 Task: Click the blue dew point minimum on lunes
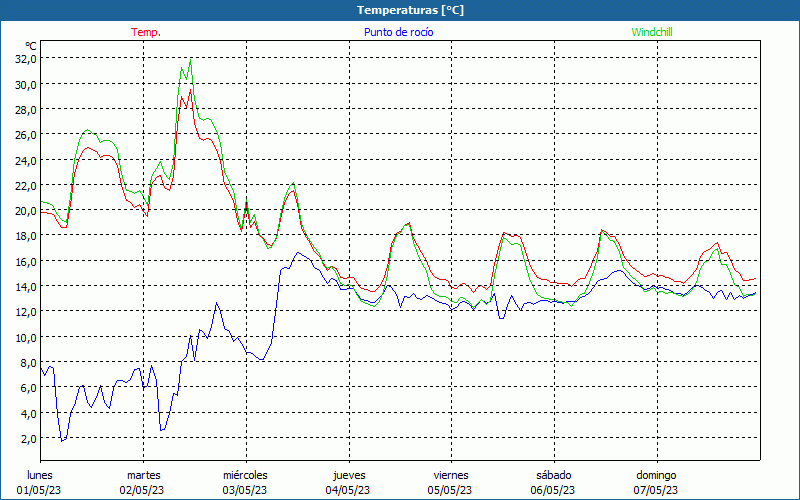point(62,440)
